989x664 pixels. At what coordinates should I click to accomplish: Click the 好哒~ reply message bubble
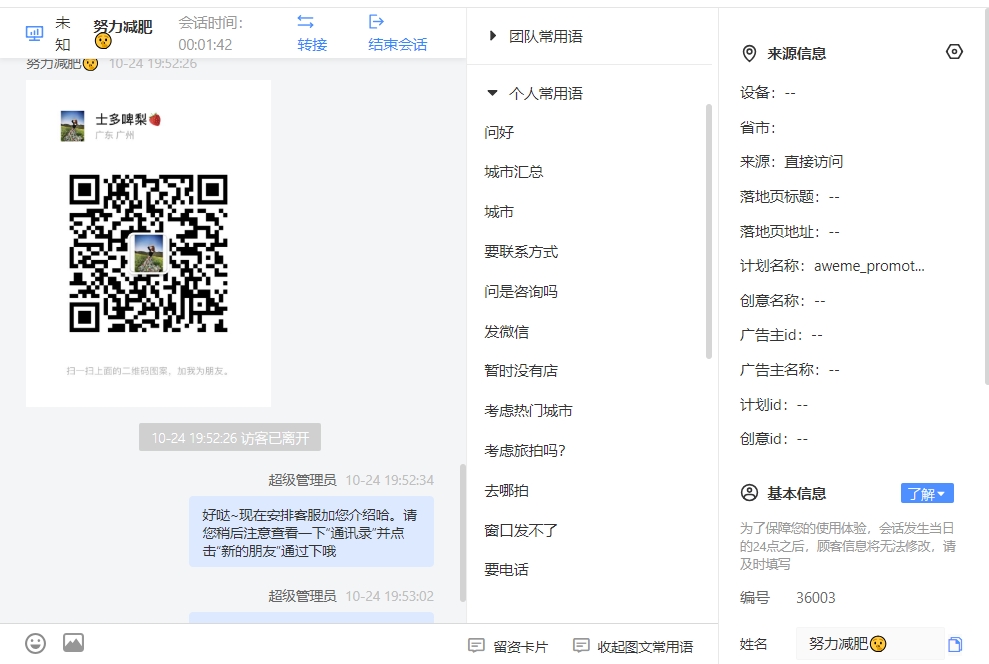312,532
